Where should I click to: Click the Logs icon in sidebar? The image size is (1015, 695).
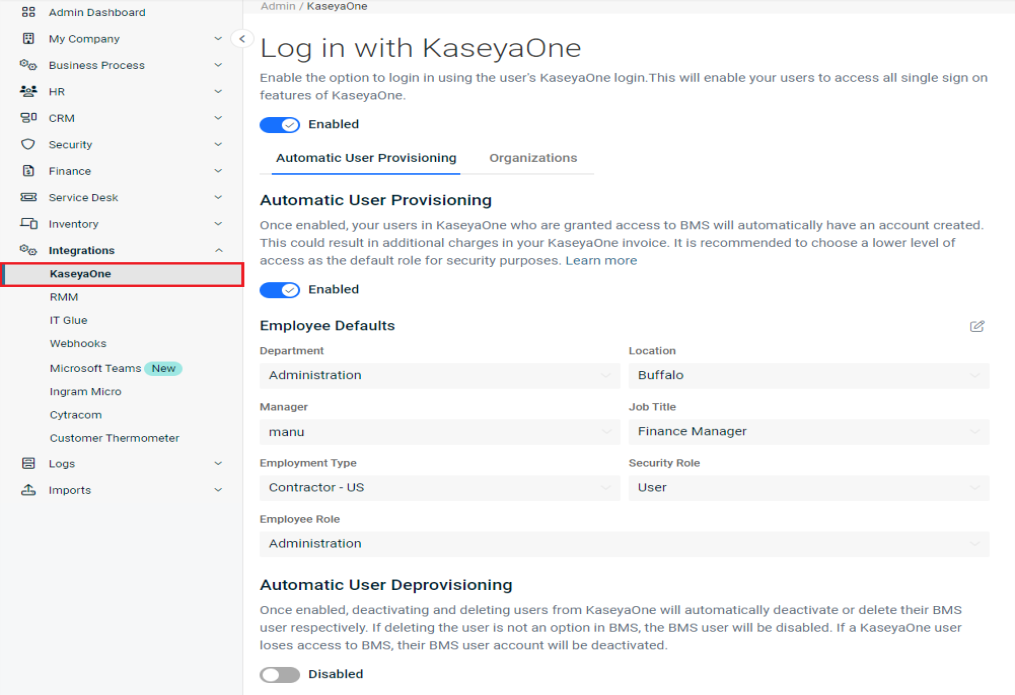[28, 463]
